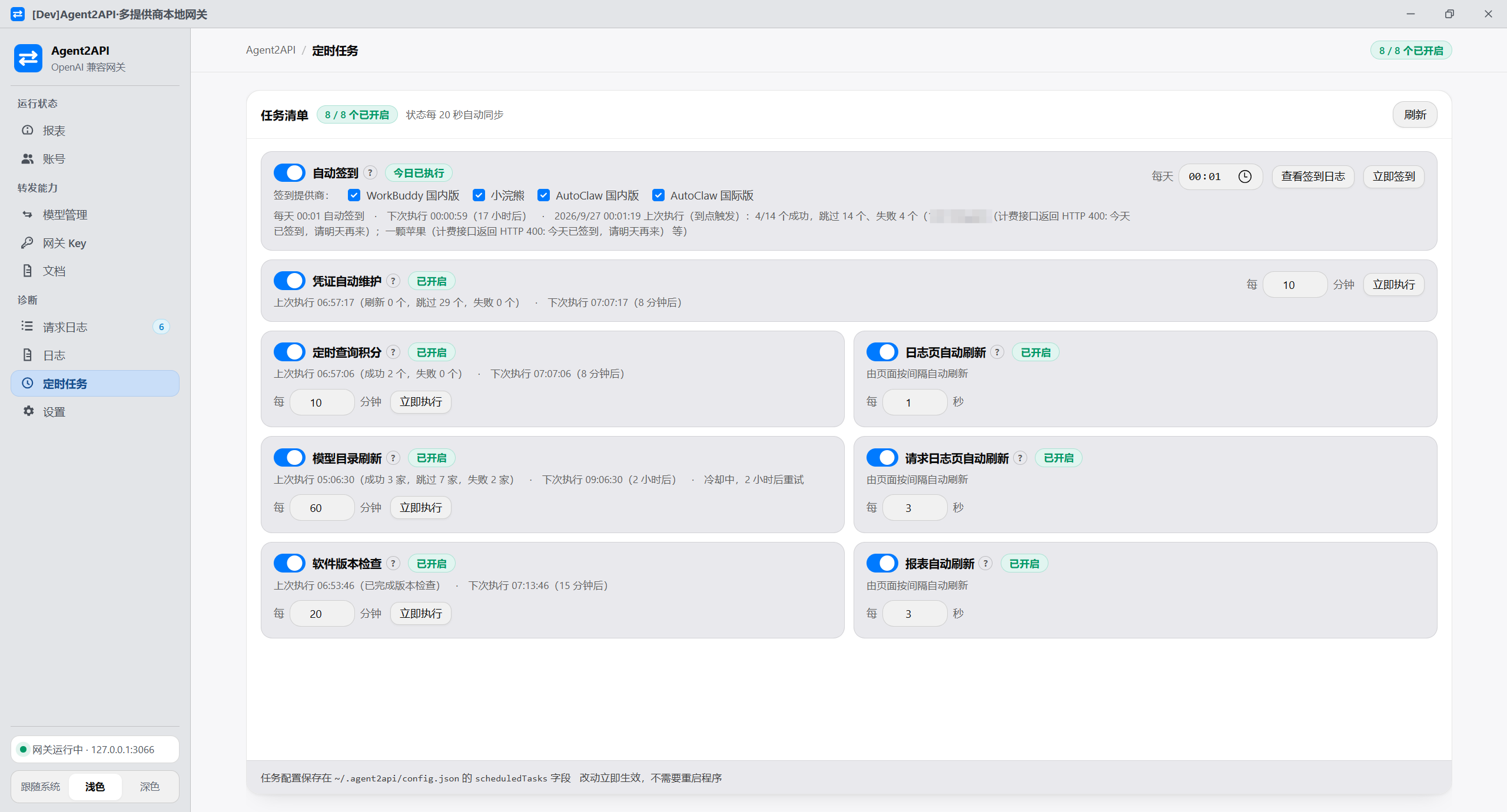Uncheck the WorkBuddy 国内版 checkbox
The height and width of the screenshot is (812, 1507).
(x=354, y=195)
